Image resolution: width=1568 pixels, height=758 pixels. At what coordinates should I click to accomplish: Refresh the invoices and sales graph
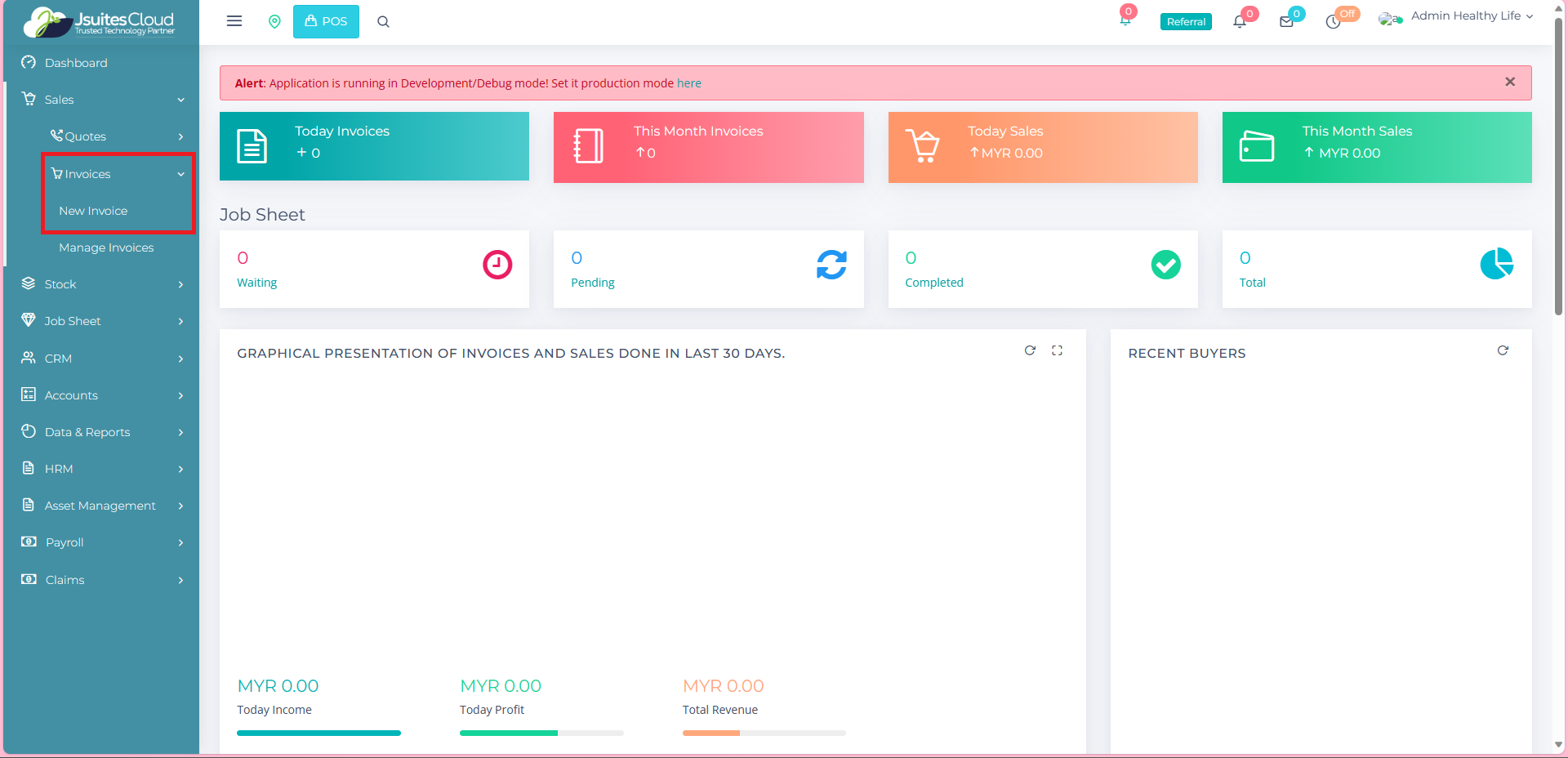(x=1030, y=350)
